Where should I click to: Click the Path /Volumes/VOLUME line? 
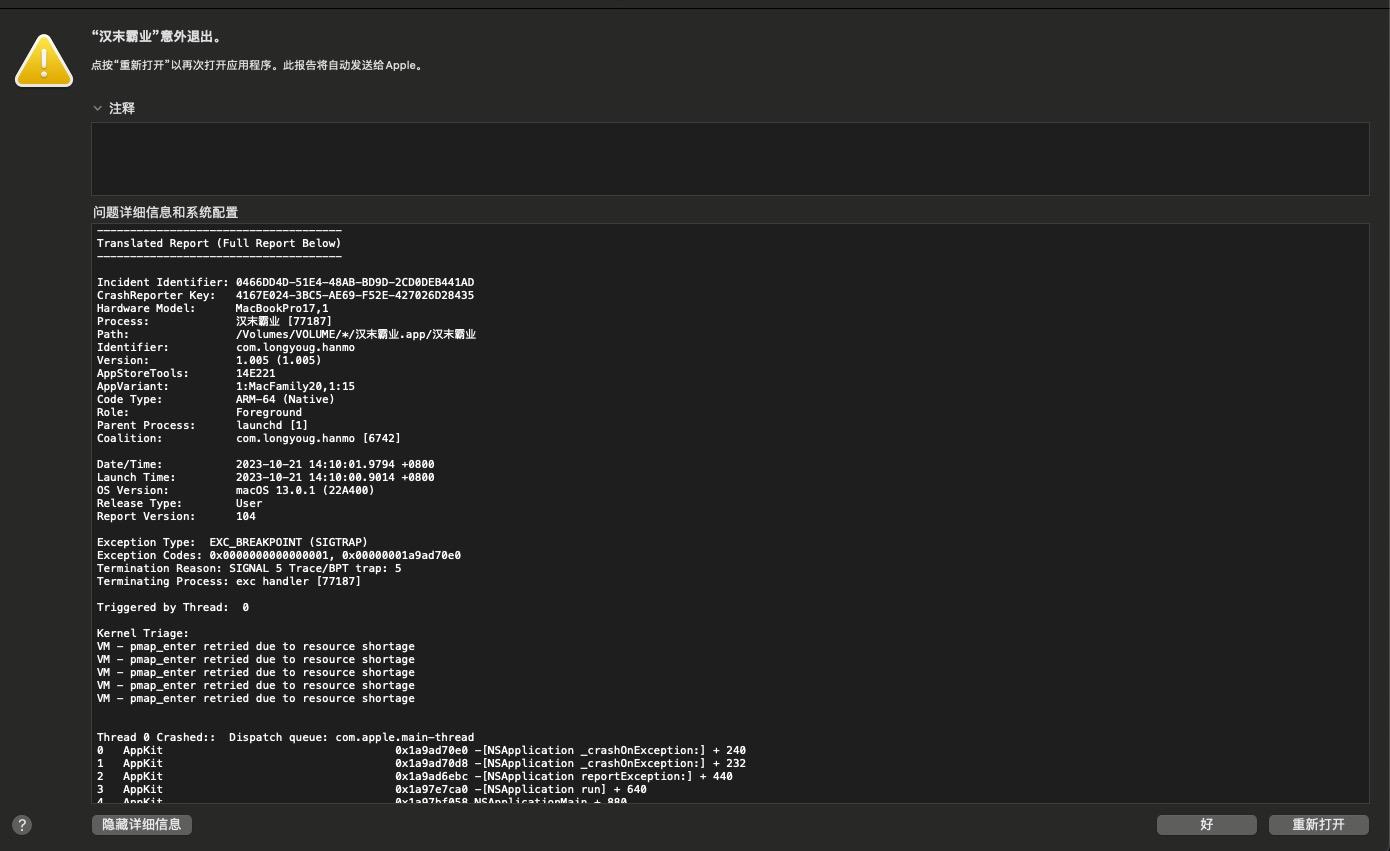pos(286,335)
